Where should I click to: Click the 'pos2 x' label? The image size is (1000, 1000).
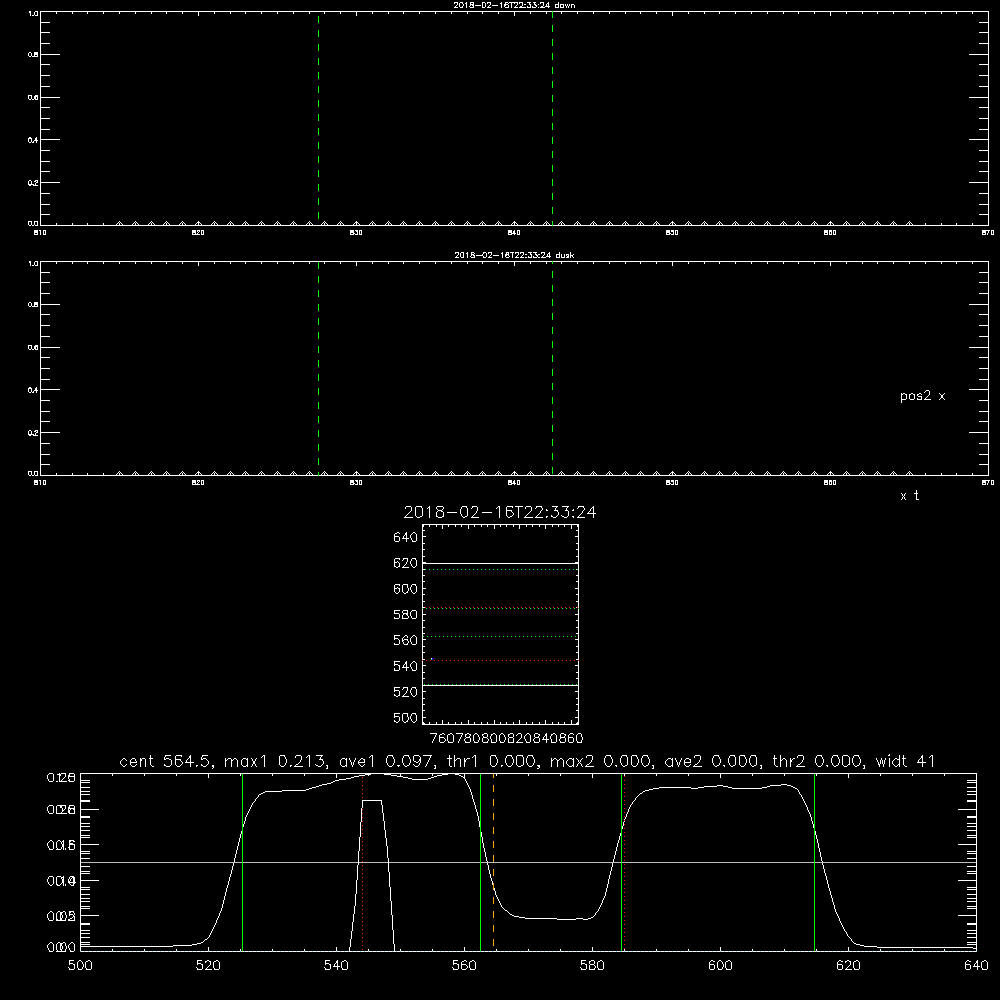922,396
